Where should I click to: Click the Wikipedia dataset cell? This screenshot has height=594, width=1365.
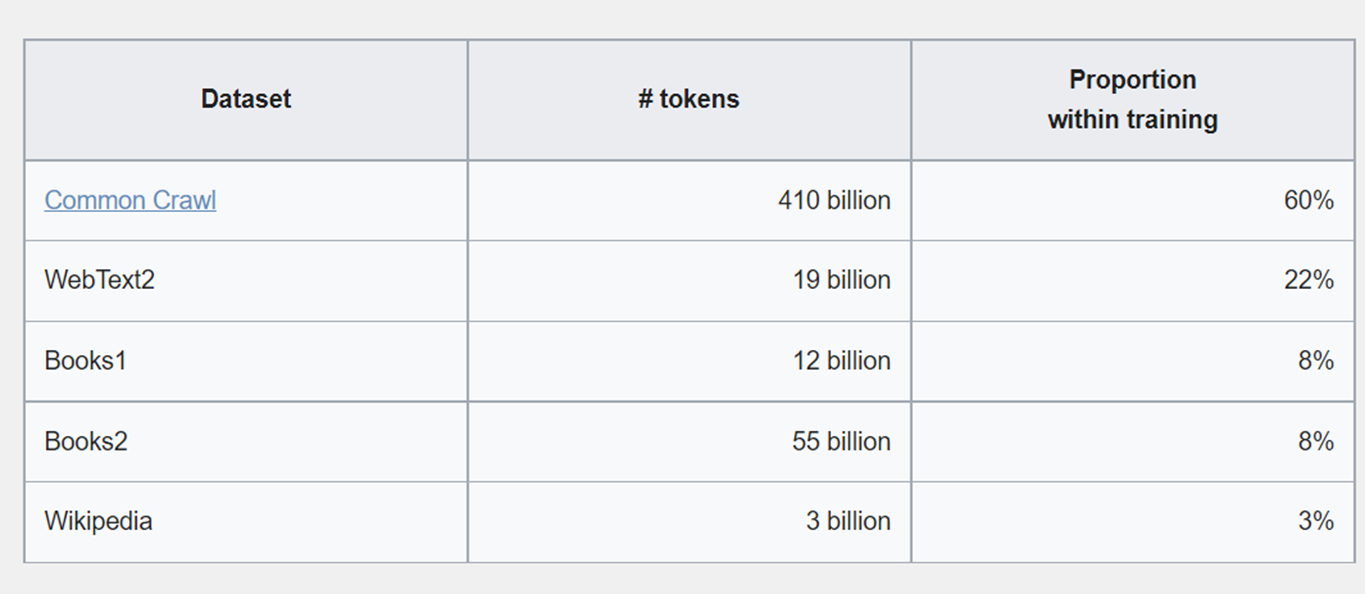point(246,521)
